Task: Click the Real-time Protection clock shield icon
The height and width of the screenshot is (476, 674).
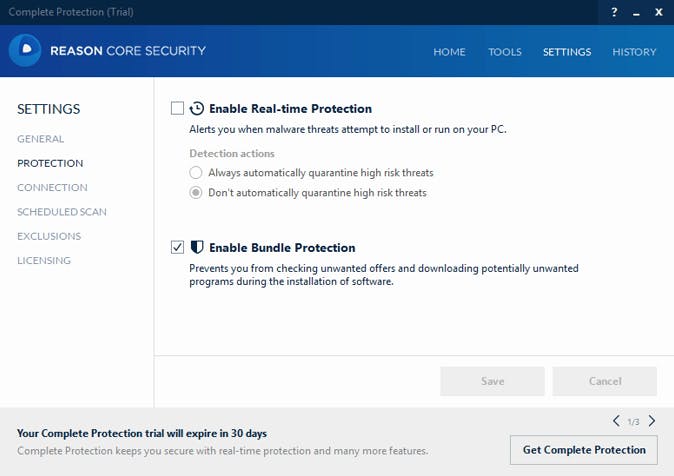Action: point(197,108)
